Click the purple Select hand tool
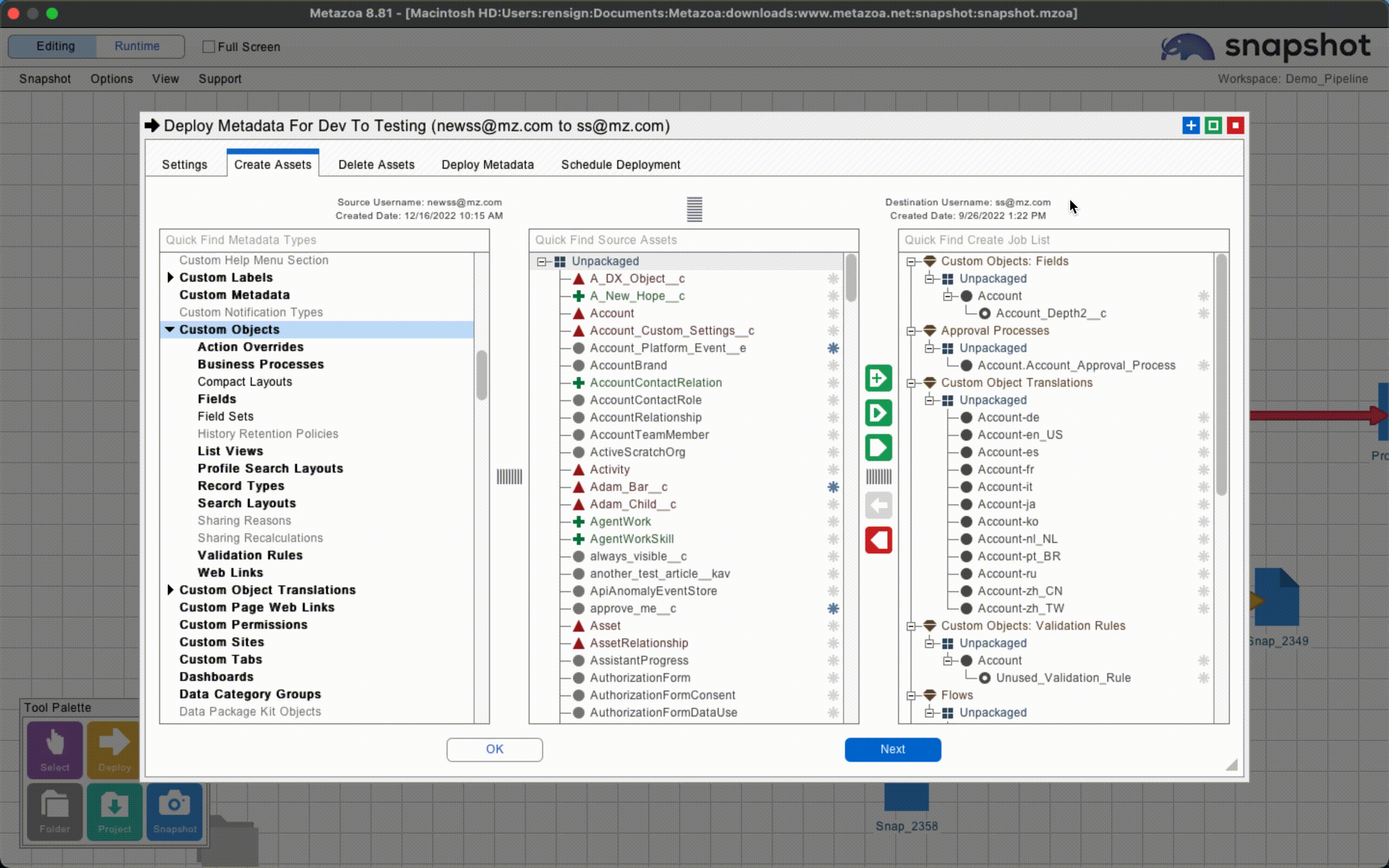Screen dimensions: 1389x868 [55, 750]
